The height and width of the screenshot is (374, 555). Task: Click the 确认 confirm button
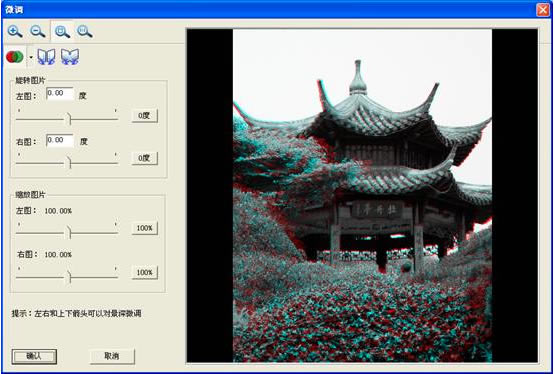(x=34, y=356)
